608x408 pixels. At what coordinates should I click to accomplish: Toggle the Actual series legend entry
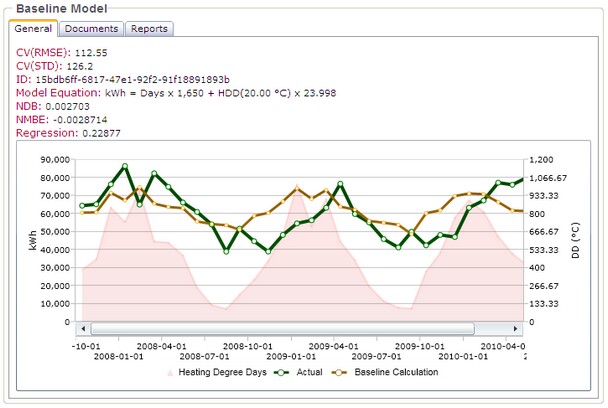coord(298,372)
